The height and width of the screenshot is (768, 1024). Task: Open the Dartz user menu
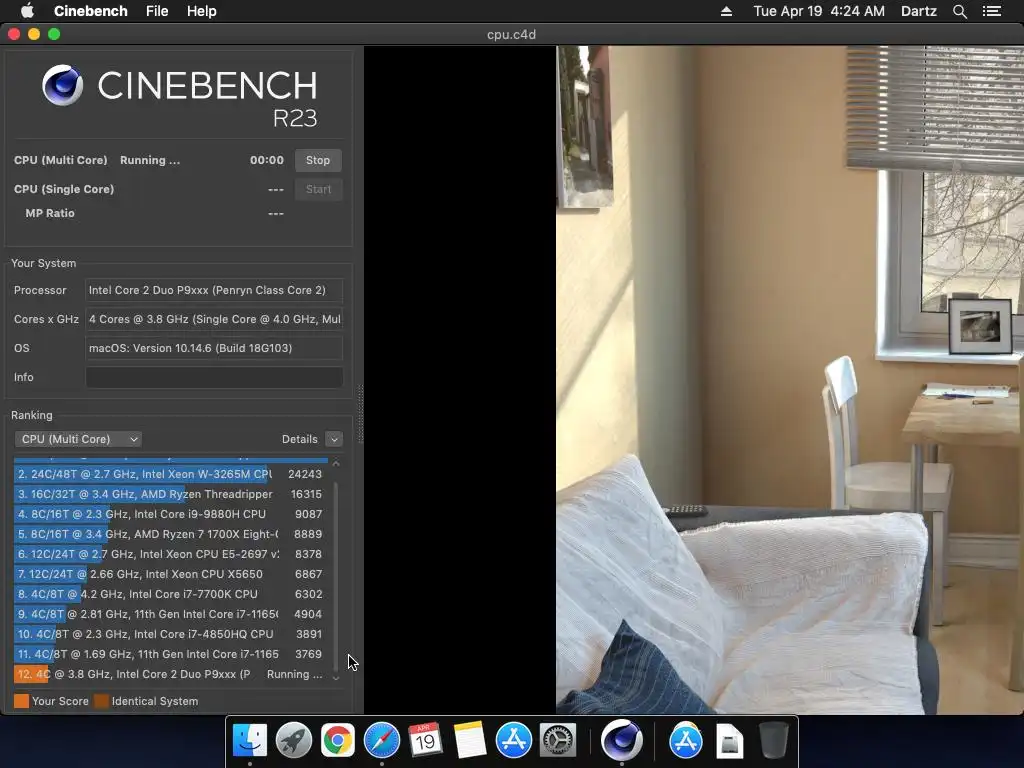[x=918, y=11]
